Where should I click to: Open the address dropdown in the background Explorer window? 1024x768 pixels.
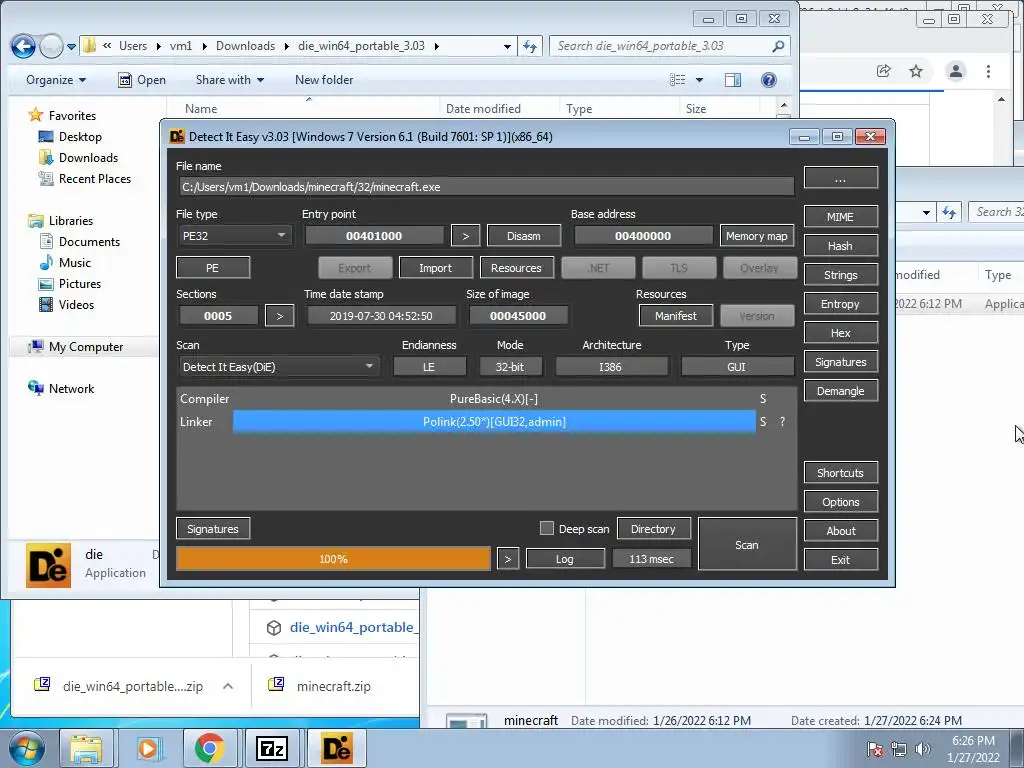[x=926, y=212]
